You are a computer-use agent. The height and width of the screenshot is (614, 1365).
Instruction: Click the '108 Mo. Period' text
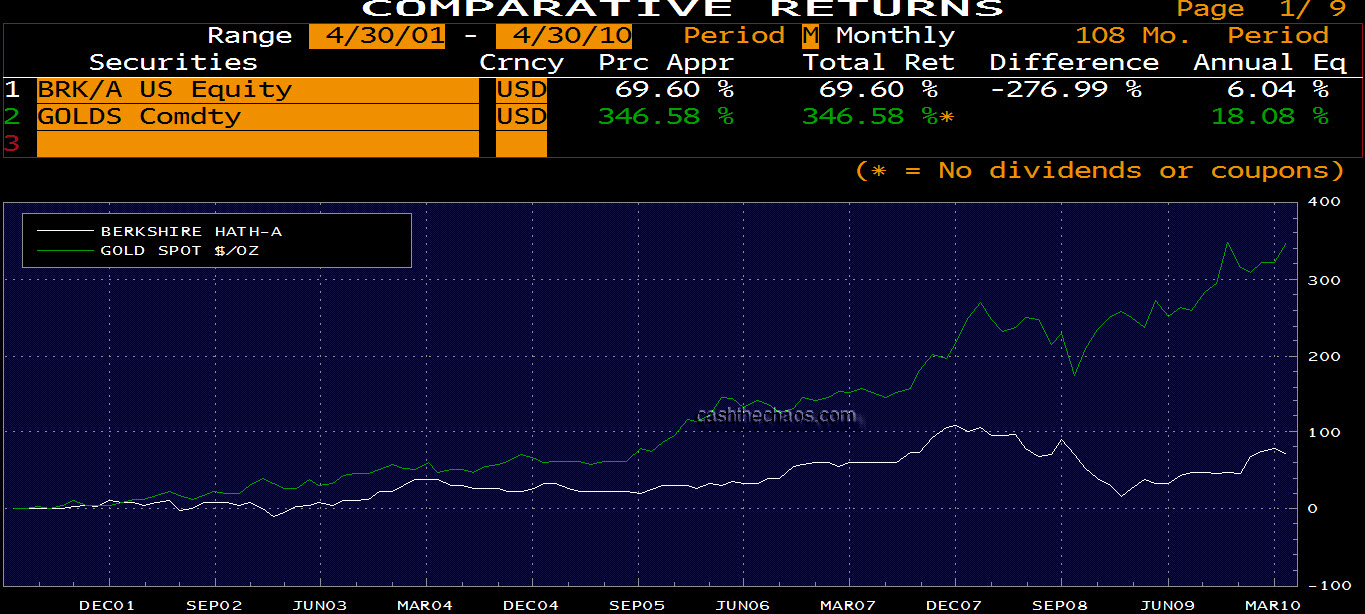point(1201,36)
